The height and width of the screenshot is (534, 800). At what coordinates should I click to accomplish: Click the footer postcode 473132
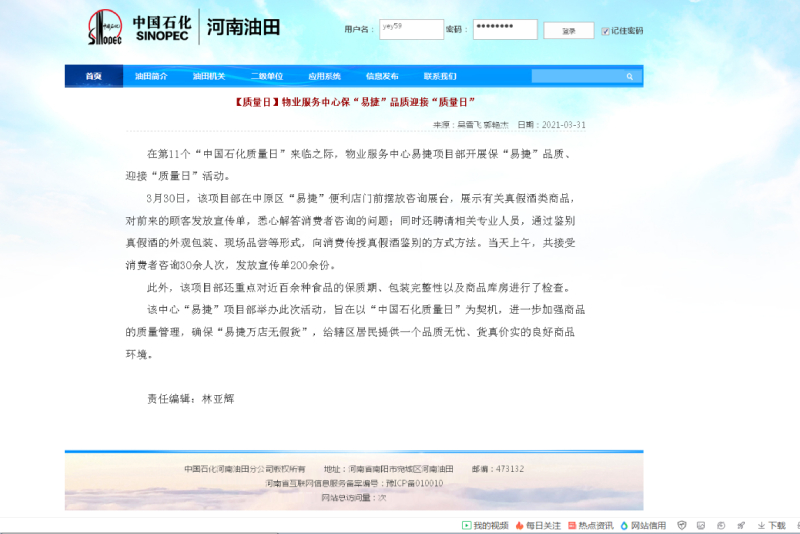510,469
